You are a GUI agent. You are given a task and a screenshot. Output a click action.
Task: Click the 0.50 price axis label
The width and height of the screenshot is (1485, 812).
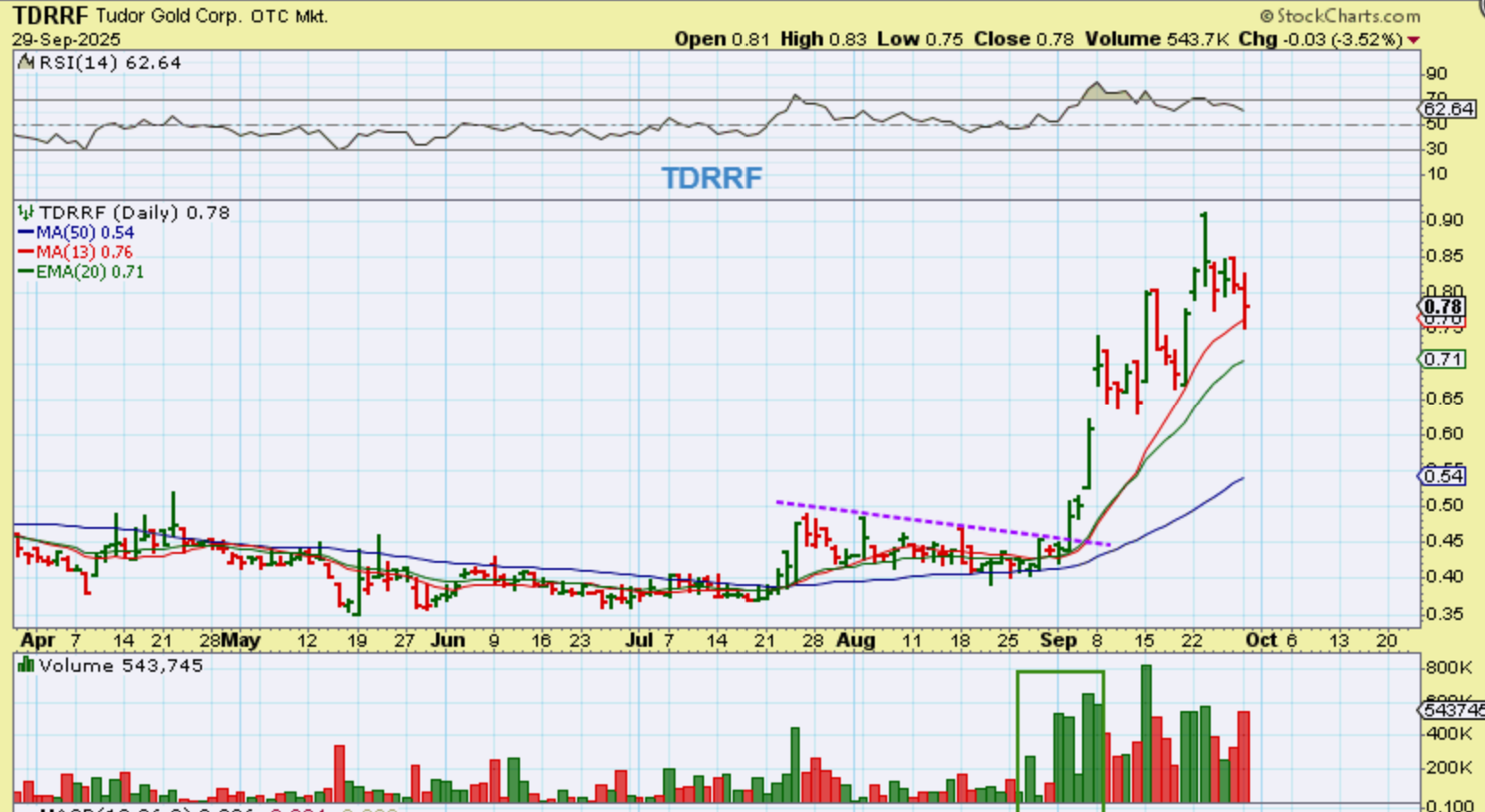1445,506
